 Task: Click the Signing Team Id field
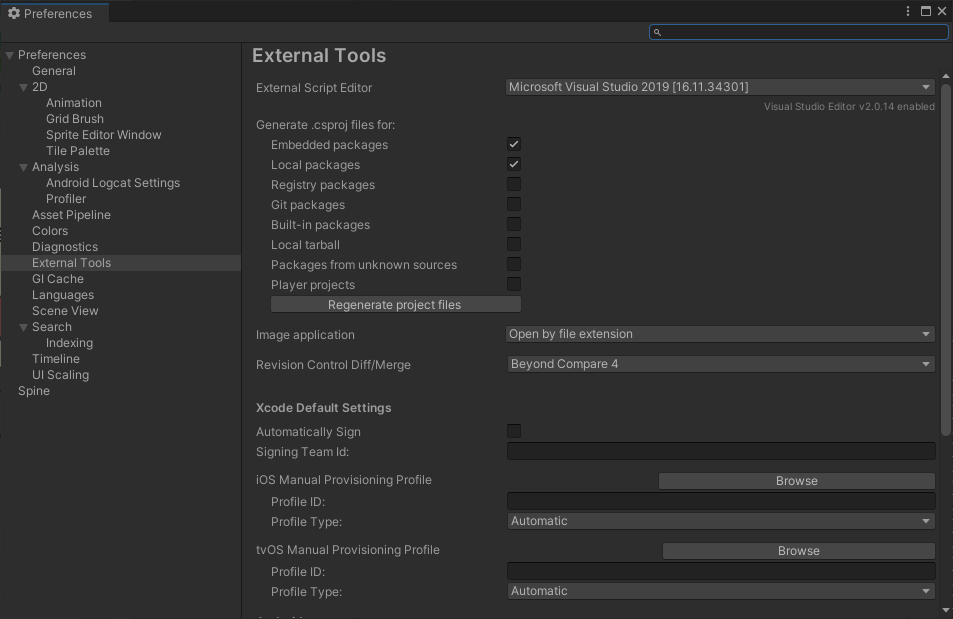point(721,451)
